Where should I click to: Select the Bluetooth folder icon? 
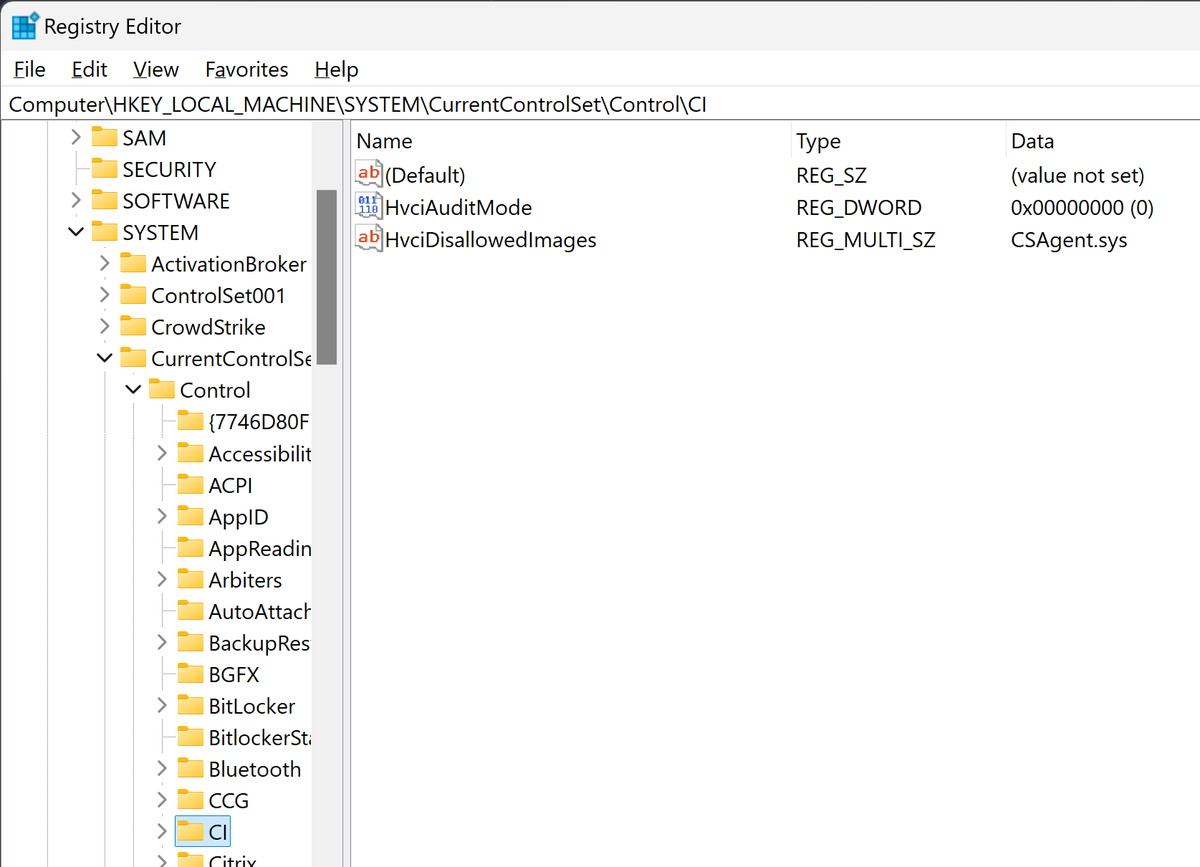click(x=191, y=769)
